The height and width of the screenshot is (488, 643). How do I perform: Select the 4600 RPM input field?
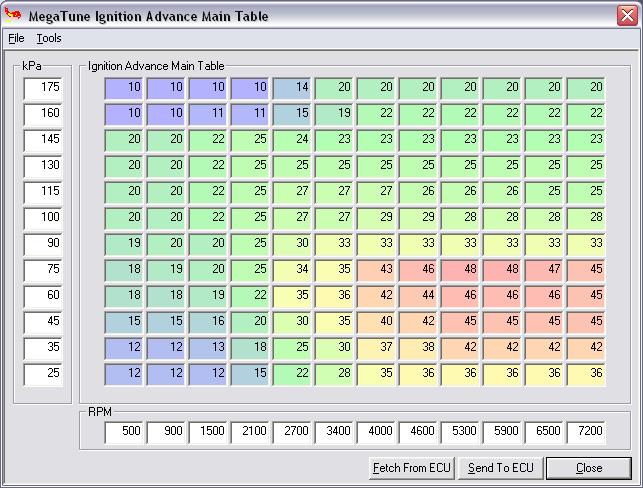point(418,432)
